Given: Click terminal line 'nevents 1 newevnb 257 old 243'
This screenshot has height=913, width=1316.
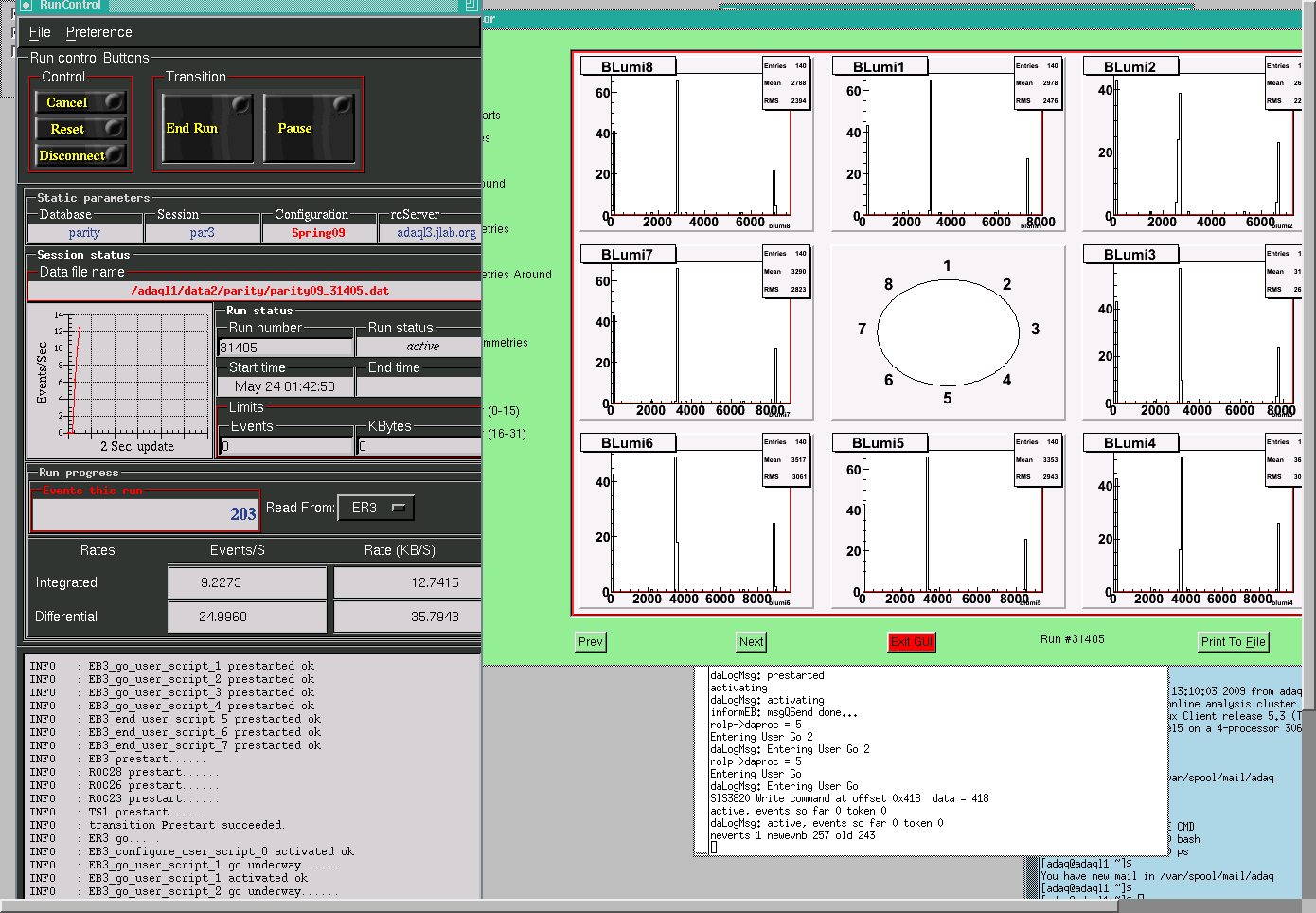Looking at the screenshot, I should tap(792, 835).
